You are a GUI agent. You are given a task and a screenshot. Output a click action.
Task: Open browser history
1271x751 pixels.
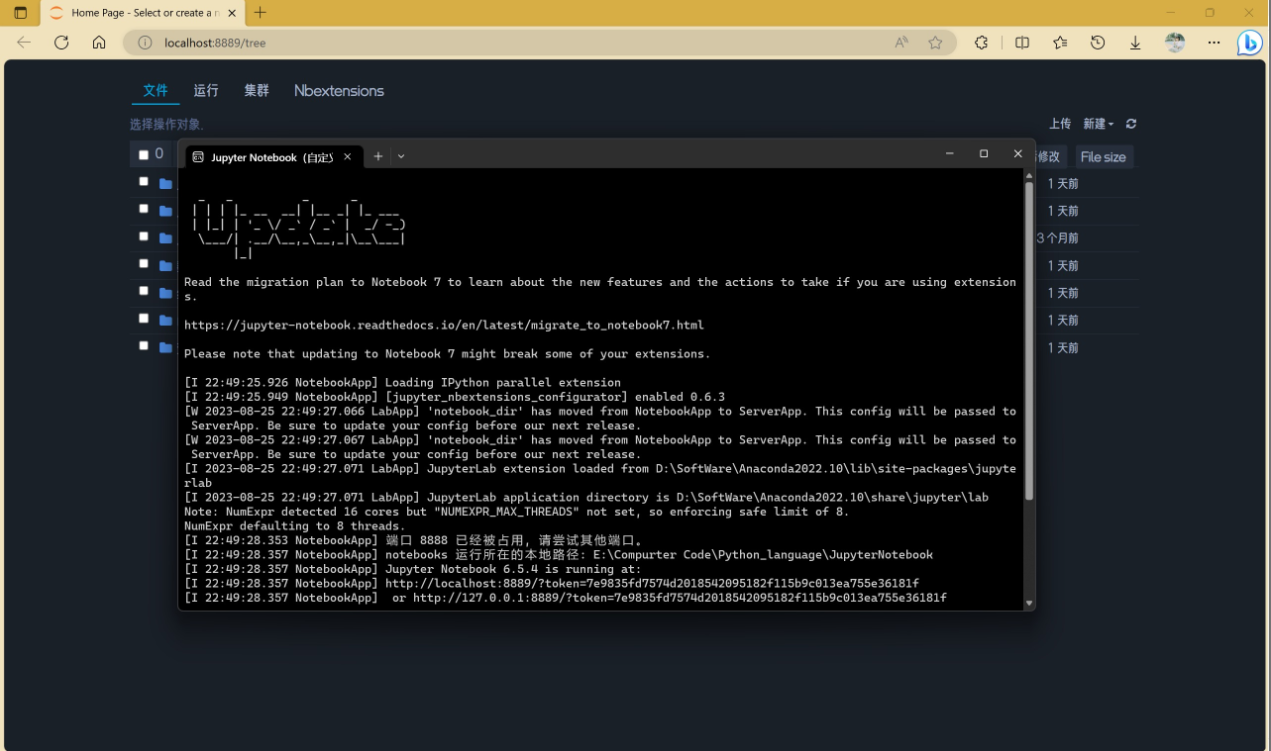(x=1097, y=43)
